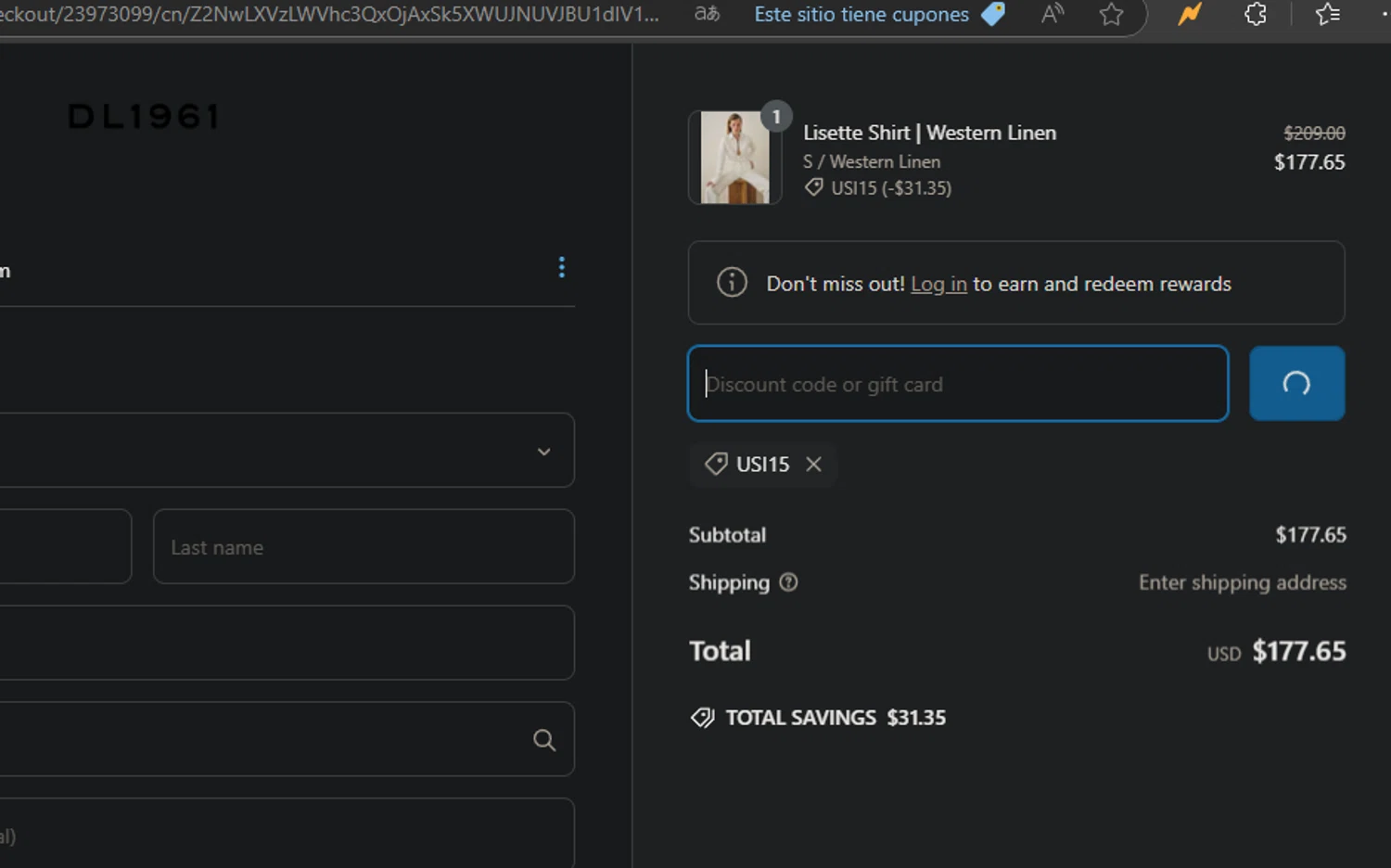
Task: Open the orange lightning extension icon
Action: point(1190,14)
